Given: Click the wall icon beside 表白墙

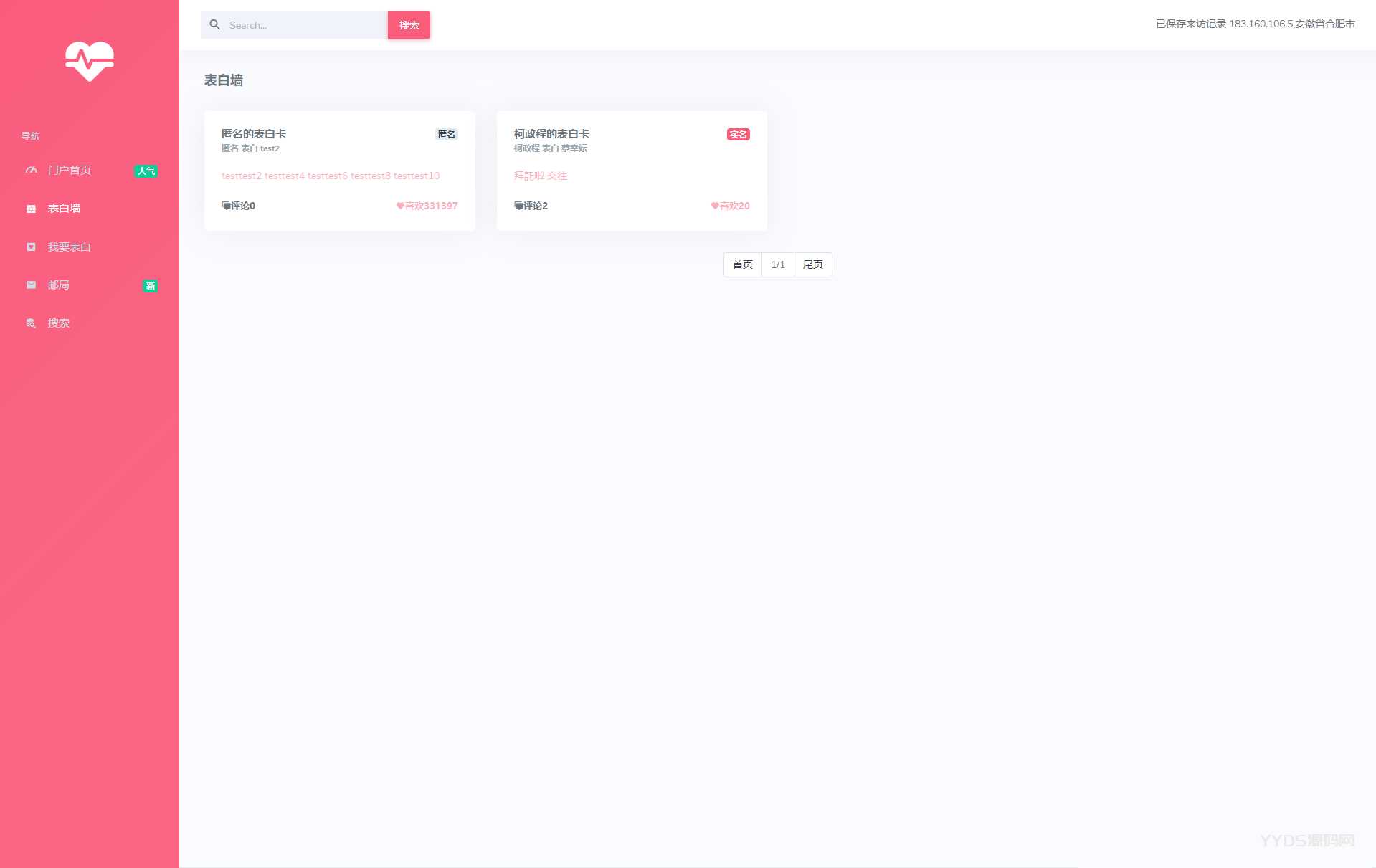Looking at the screenshot, I should (31, 209).
